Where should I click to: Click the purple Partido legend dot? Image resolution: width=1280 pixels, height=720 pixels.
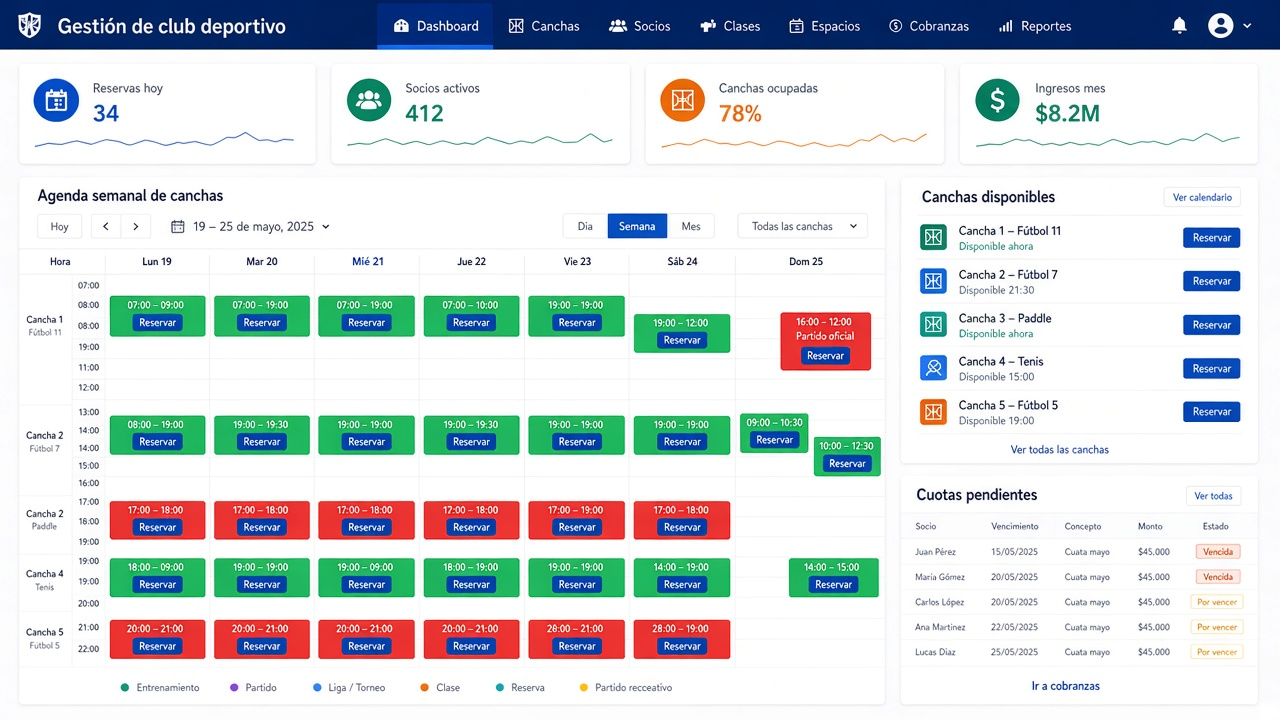point(235,688)
